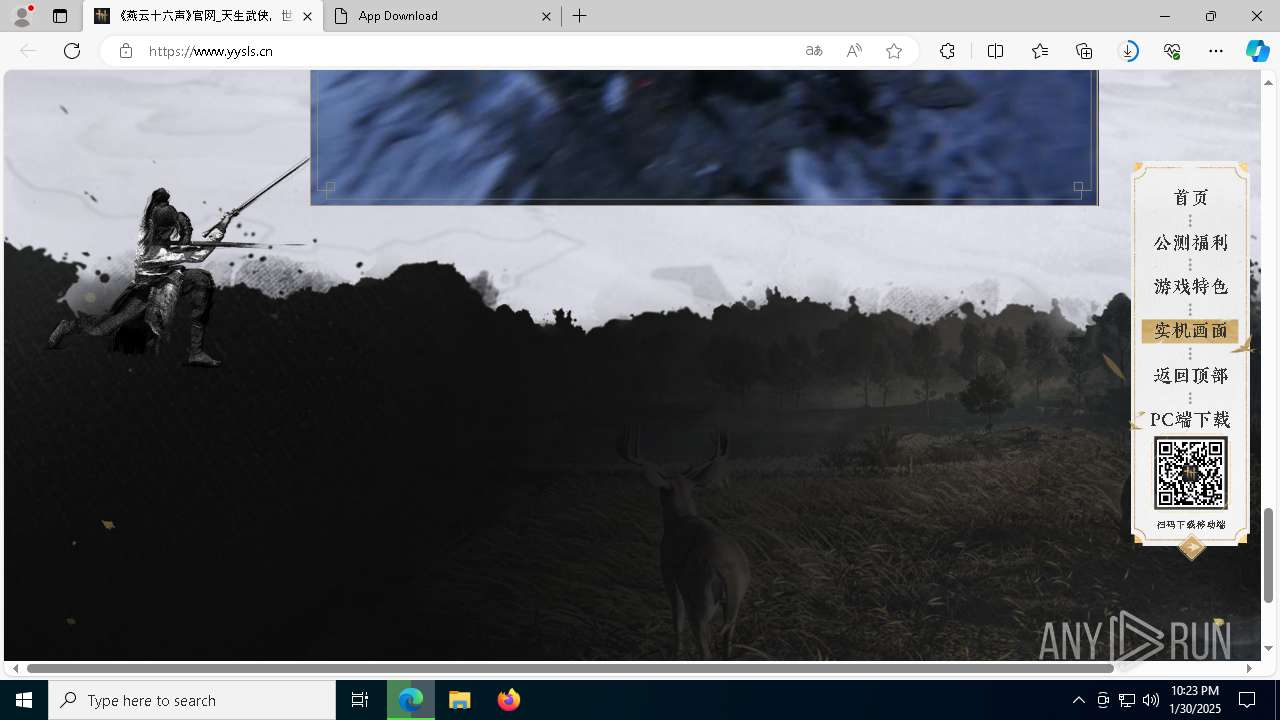Open Settings and more menu
The image size is (1280, 720).
tap(1216, 51)
